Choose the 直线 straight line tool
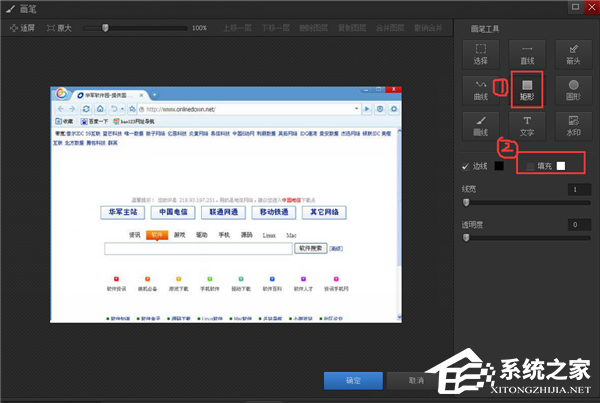Image resolution: width=600 pixels, height=403 pixels. point(527,54)
